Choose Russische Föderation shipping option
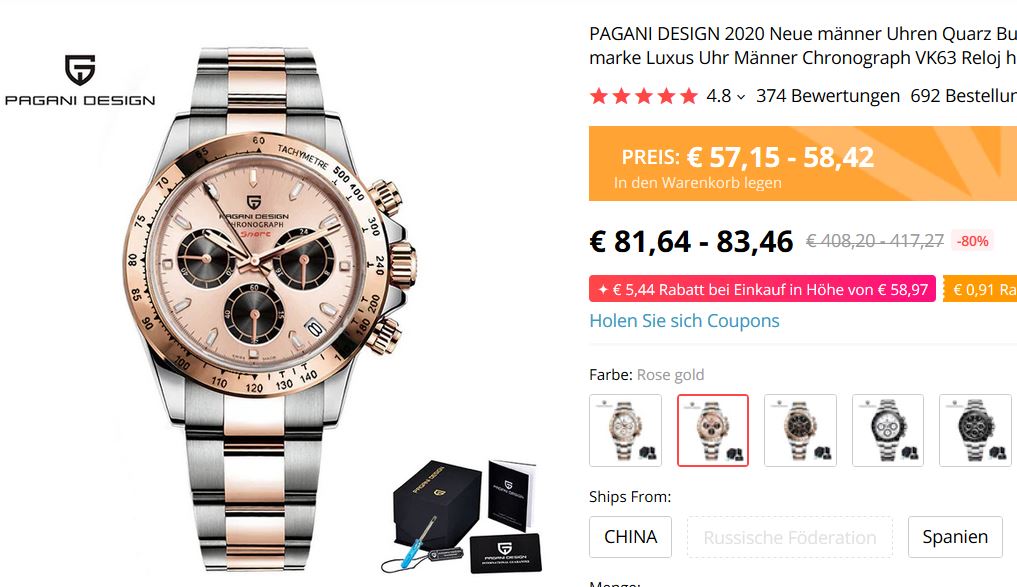This screenshot has height=587, width=1017. tap(790, 537)
